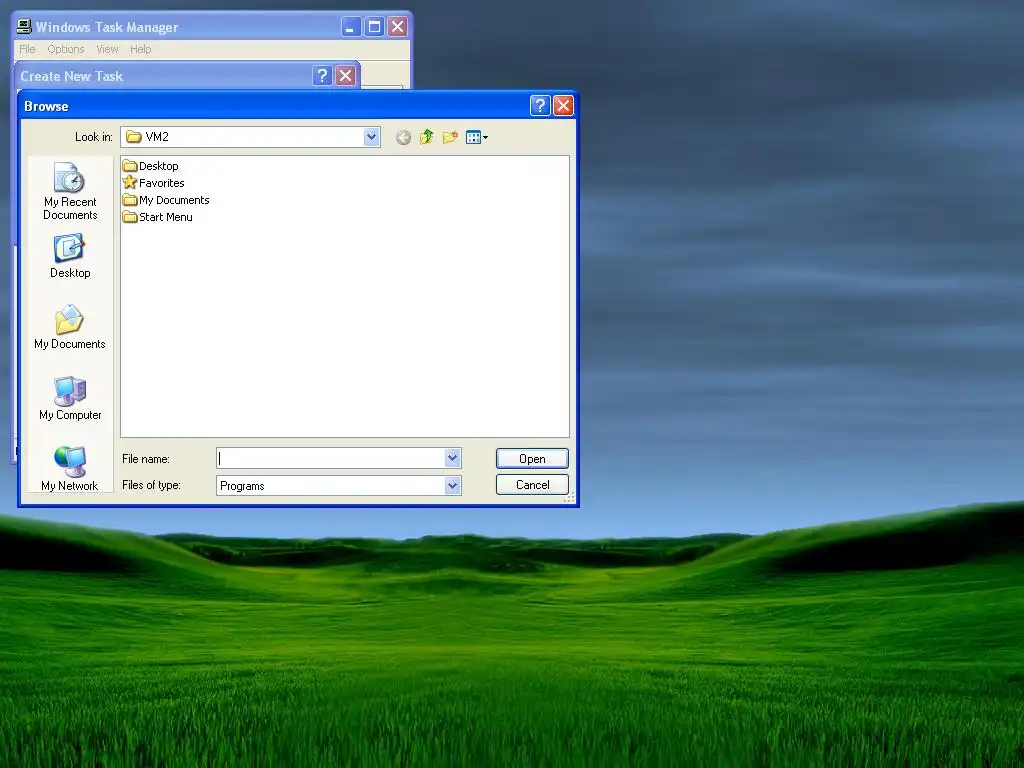This screenshot has width=1024, height=768.
Task: Open Task Manager File menu
Action: point(27,49)
